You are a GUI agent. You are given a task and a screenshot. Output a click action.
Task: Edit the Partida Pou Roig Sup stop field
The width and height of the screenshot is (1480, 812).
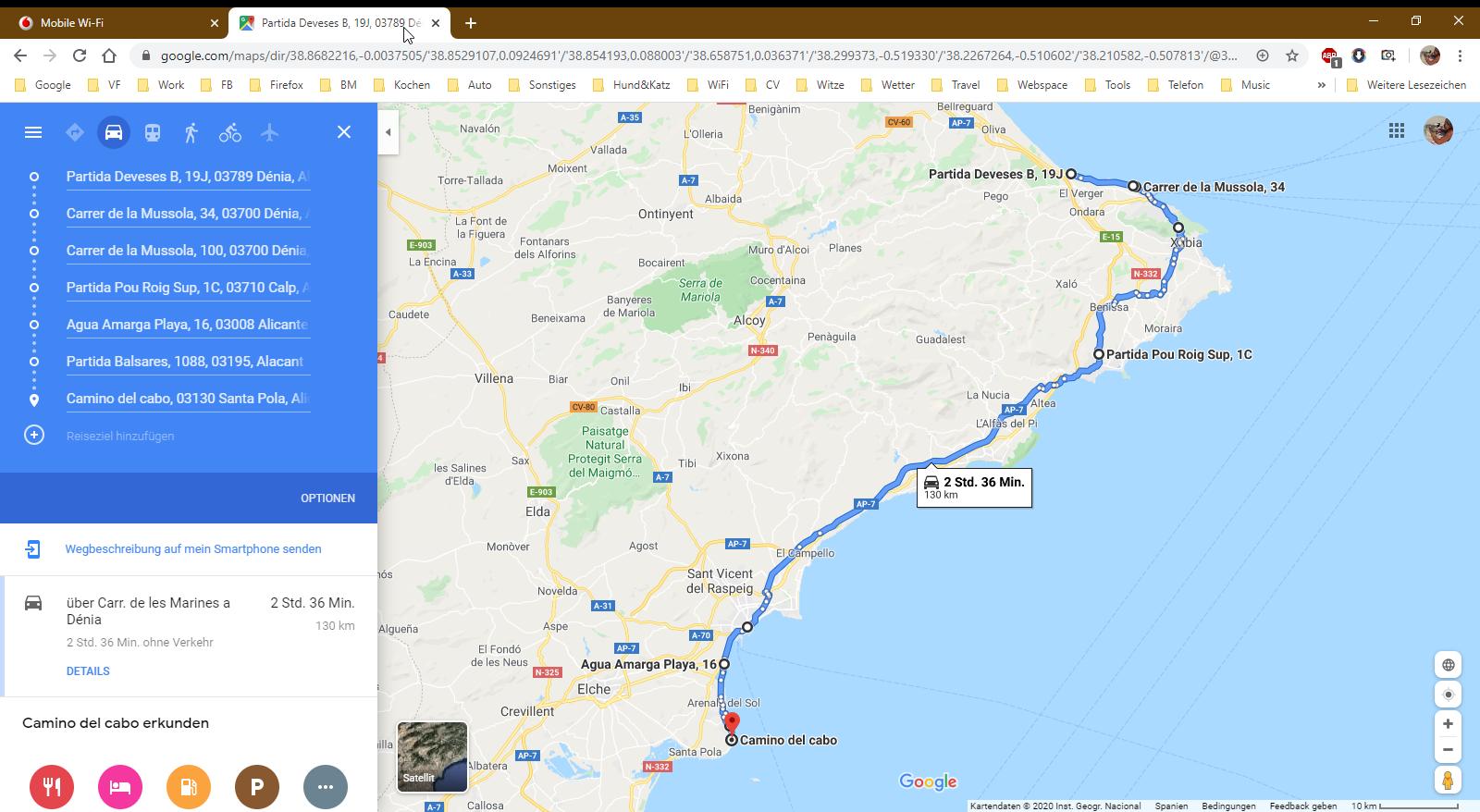[188, 288]
